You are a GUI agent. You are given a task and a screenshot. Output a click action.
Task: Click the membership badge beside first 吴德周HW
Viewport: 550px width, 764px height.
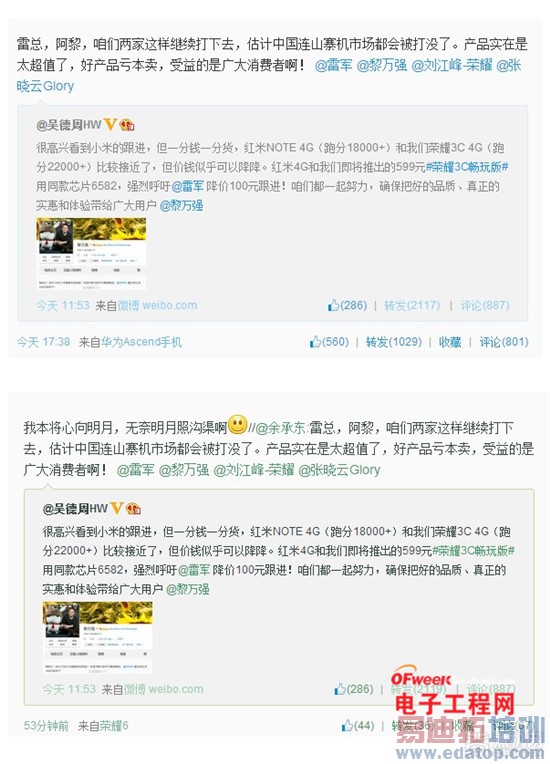(127, 125)
